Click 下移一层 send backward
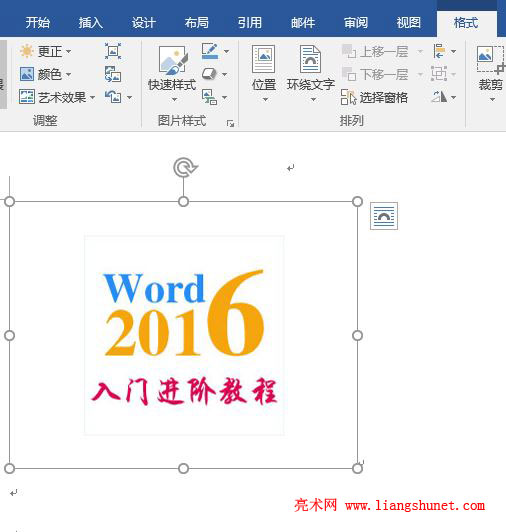Image resolution: width=506 pixels, height=532 pixels. tap(375, 74)
